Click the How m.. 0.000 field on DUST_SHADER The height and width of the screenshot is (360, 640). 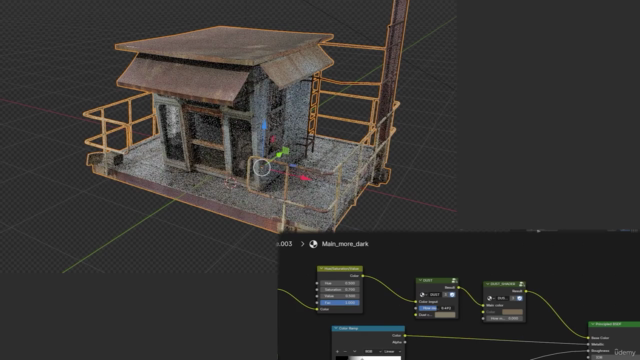tap(504, 318)
